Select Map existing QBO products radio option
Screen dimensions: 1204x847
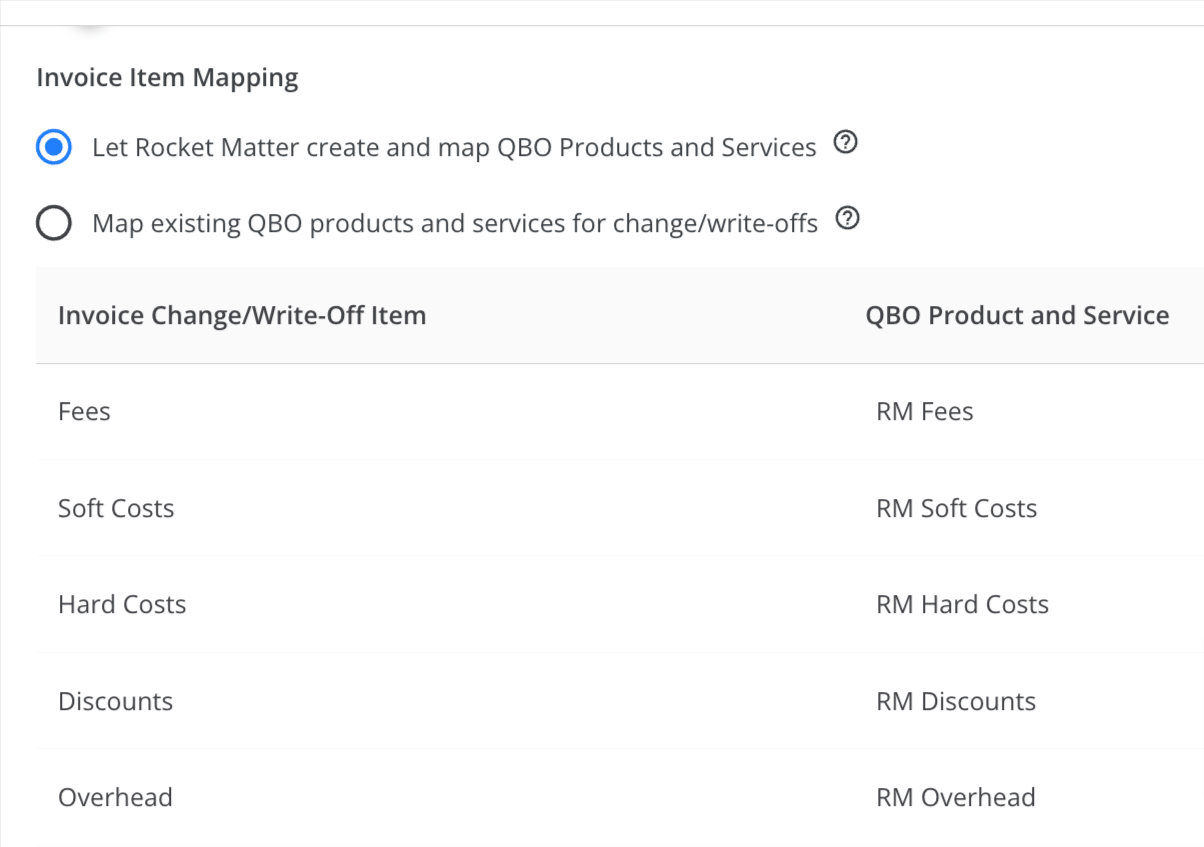[x=54, y=223]
